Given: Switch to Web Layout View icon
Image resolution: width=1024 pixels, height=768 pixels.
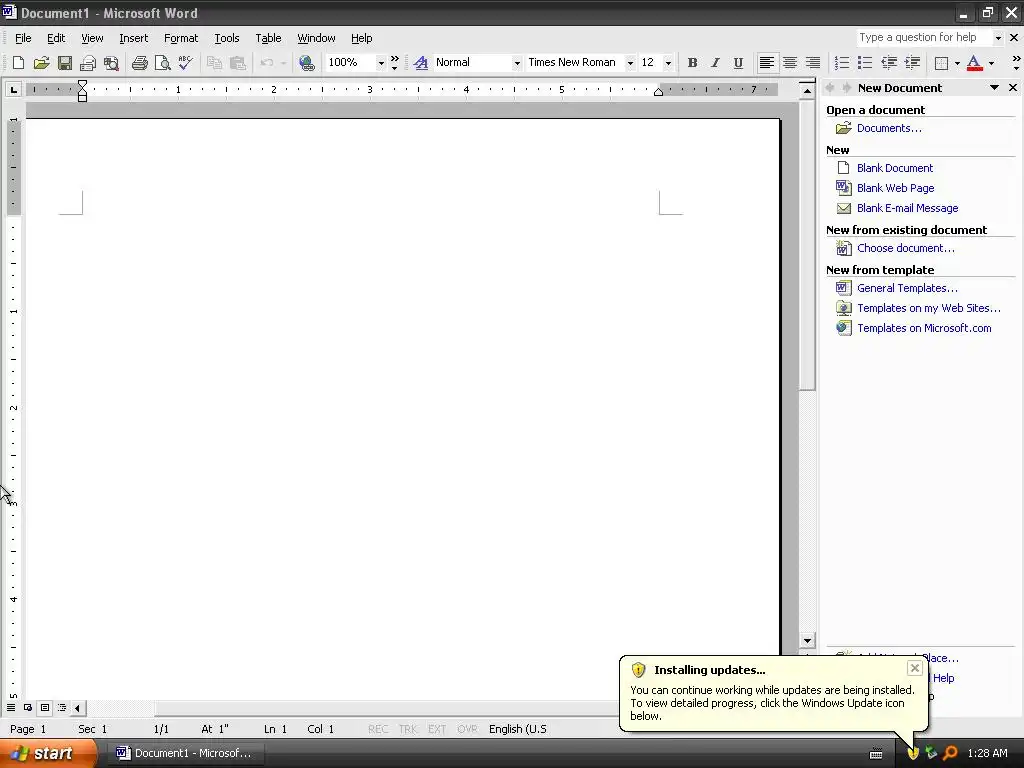Looking at the screenshot, I should tap(28, 707).
